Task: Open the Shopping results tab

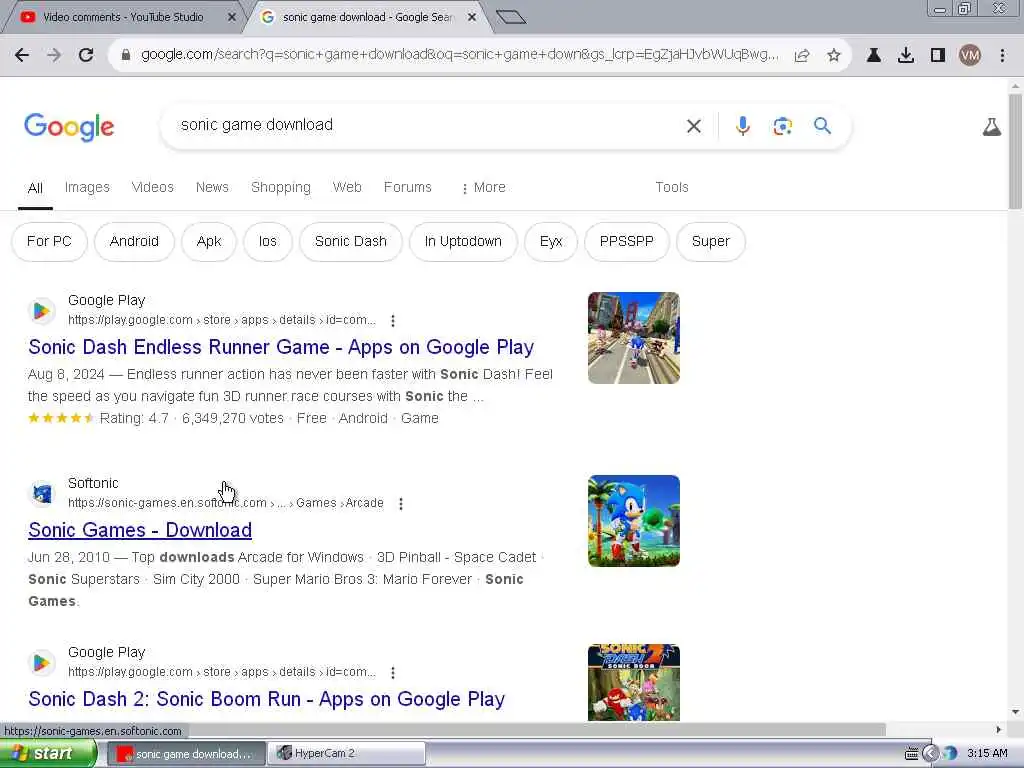Action: (x=281, y=187)
